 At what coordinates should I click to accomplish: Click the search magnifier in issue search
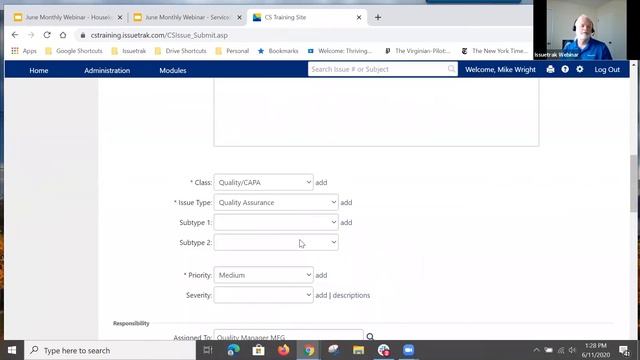(451, 69)
